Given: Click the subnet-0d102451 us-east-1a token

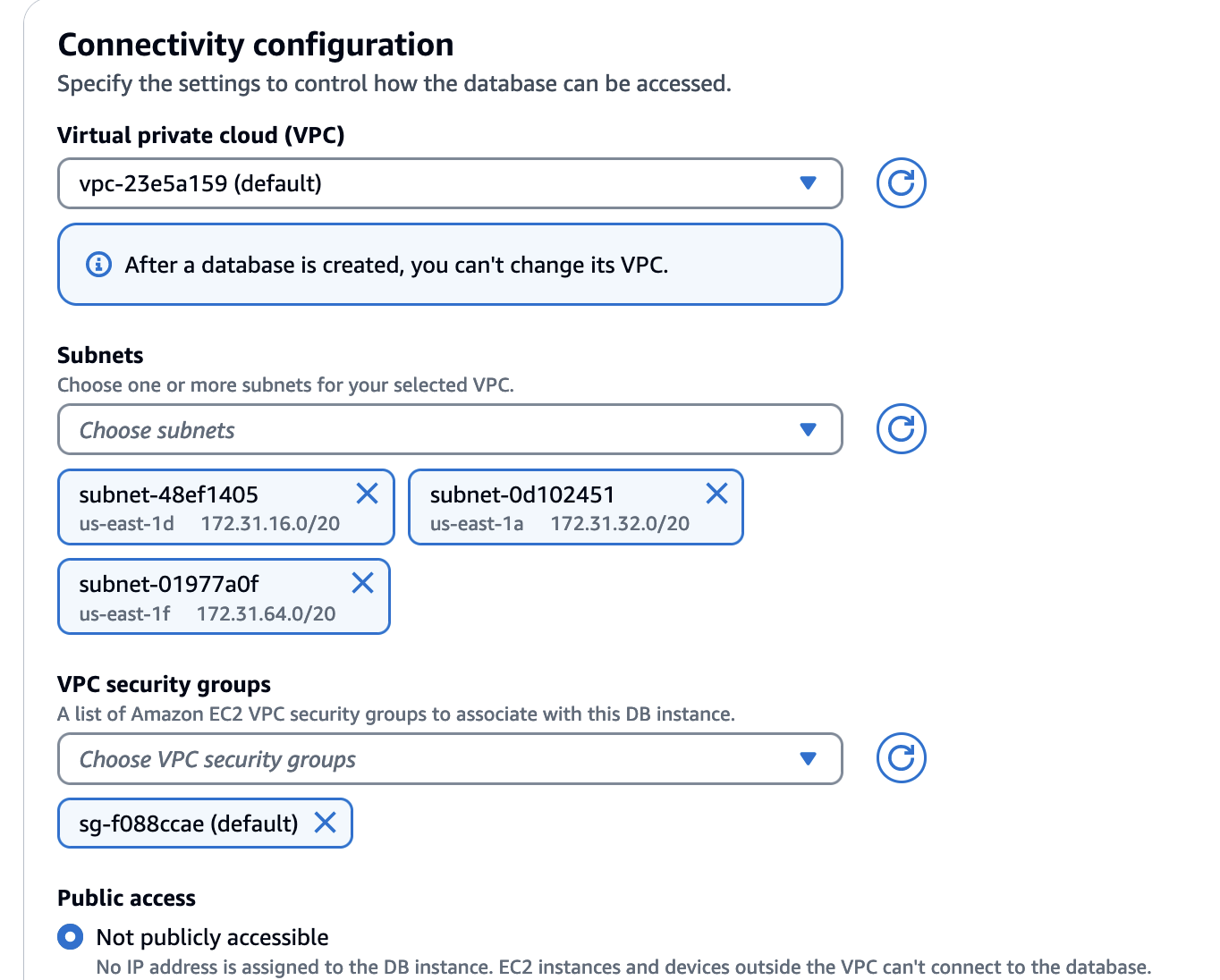Looking at the screenshot, I should pos(576,507).
